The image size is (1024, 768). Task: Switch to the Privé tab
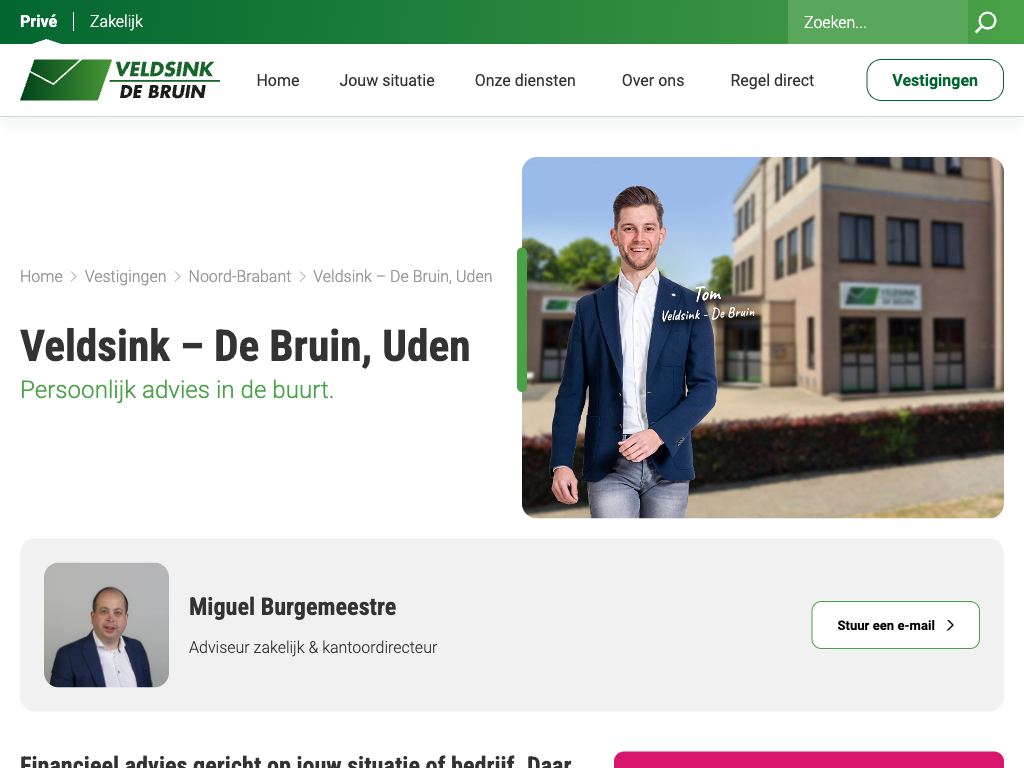pos(39,22)
